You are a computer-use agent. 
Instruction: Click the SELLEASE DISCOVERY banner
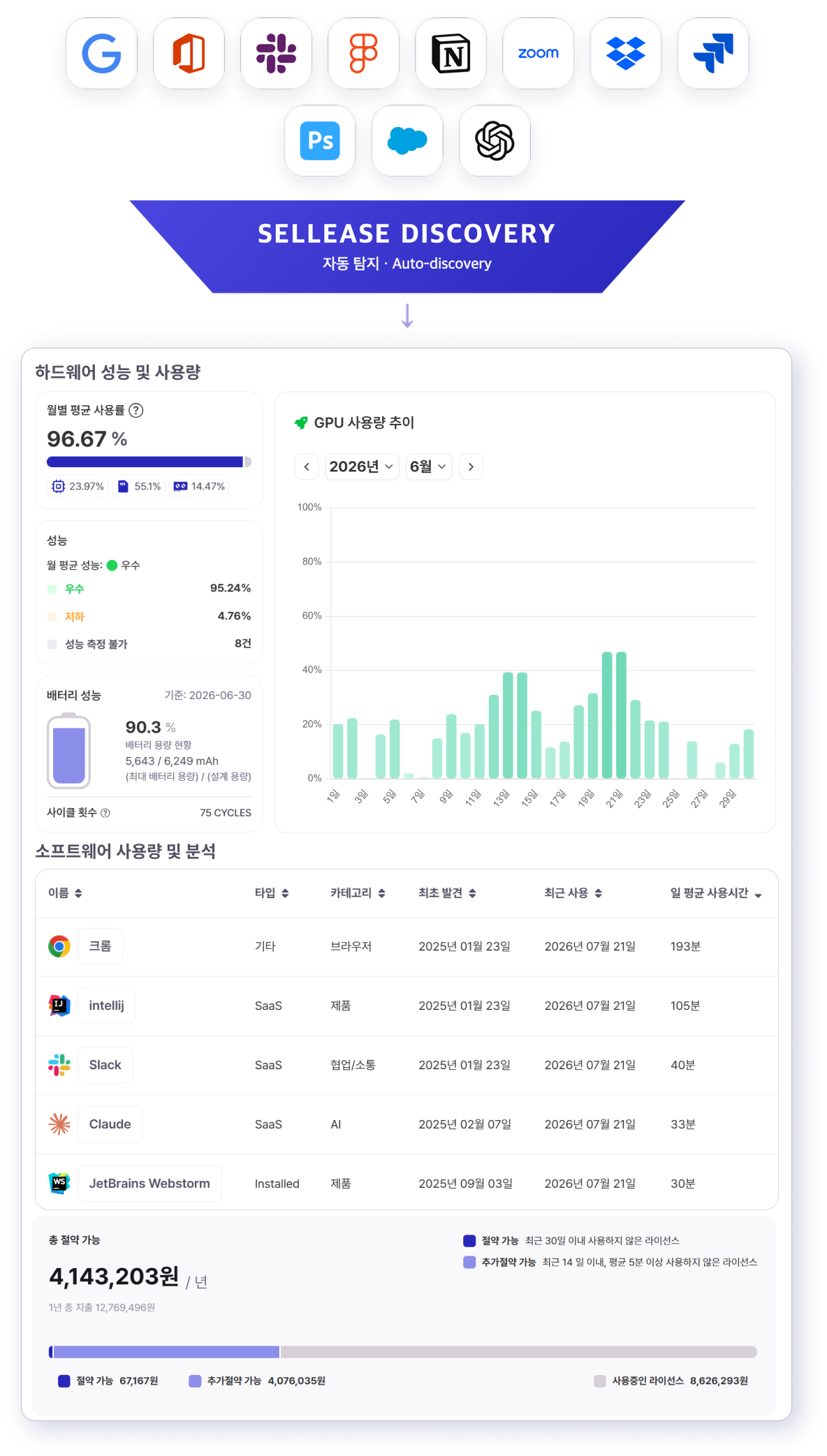(x=407, y=247)
